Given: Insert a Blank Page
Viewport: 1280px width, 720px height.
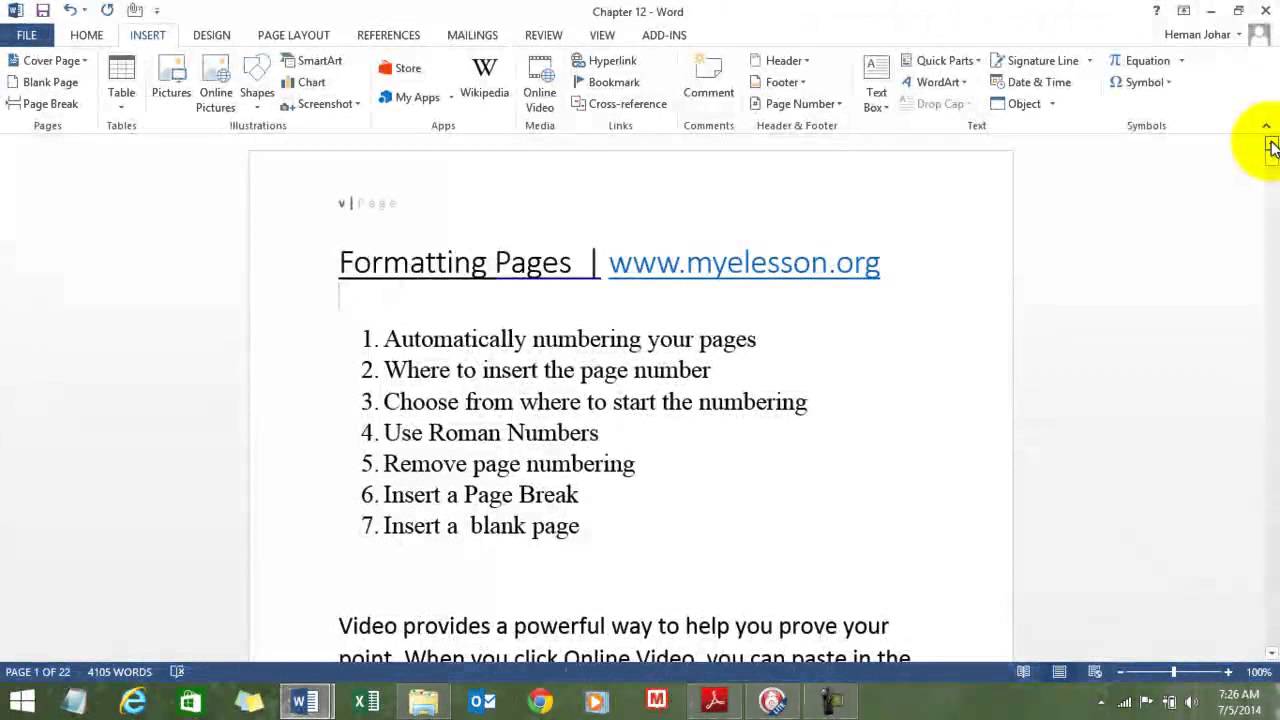Looking at the screenshot, I should 42,83.
